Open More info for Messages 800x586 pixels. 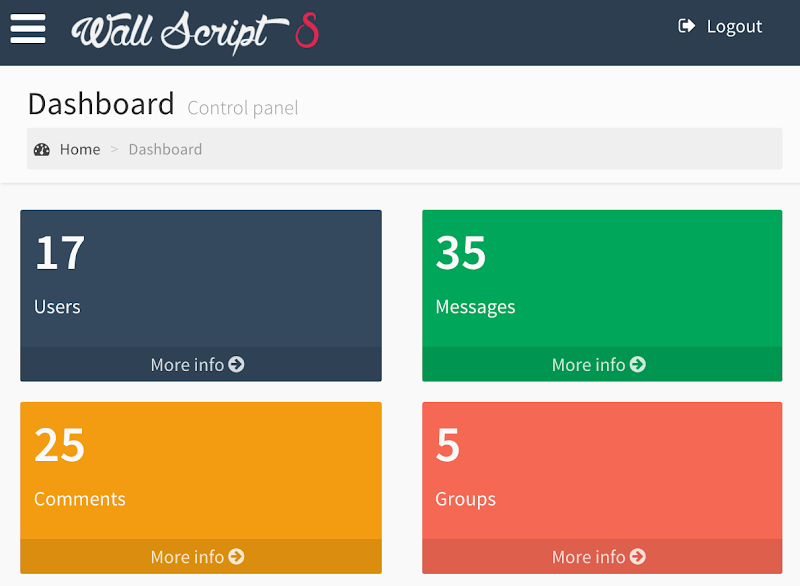(x=602, y=364)
